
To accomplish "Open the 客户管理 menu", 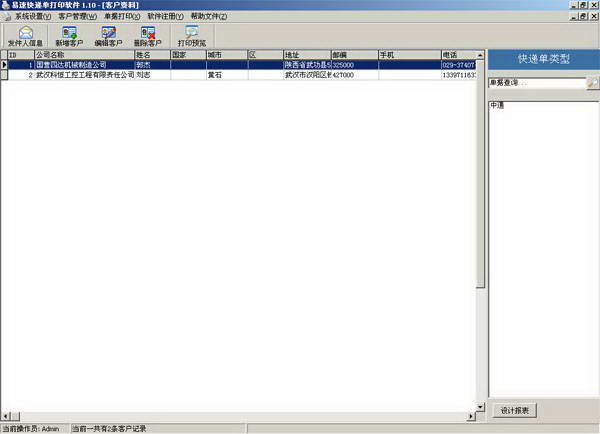I will (77, 17).
